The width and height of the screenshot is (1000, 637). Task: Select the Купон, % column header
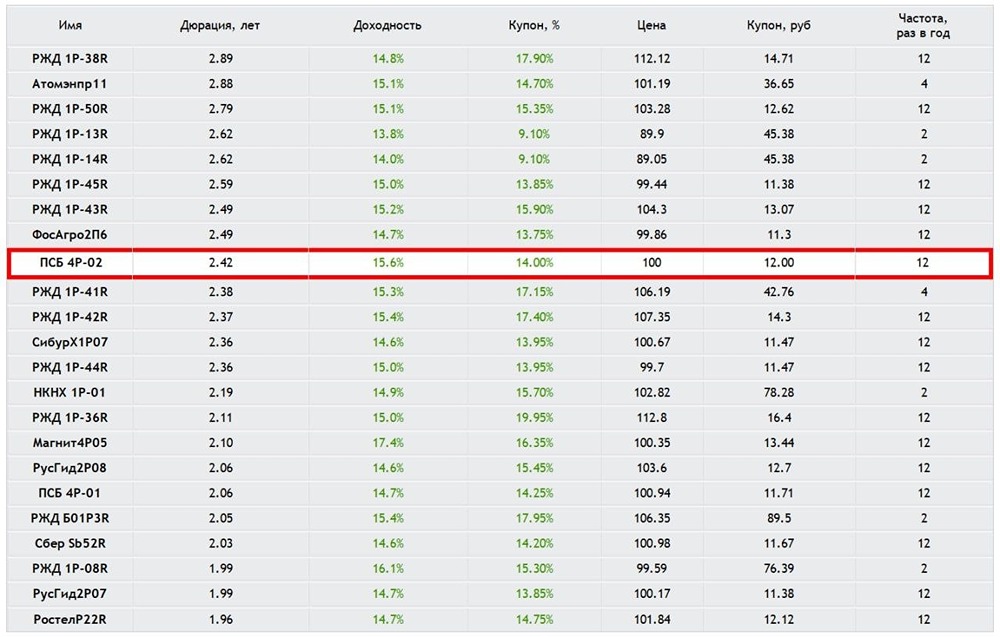[x=534, y=25]
